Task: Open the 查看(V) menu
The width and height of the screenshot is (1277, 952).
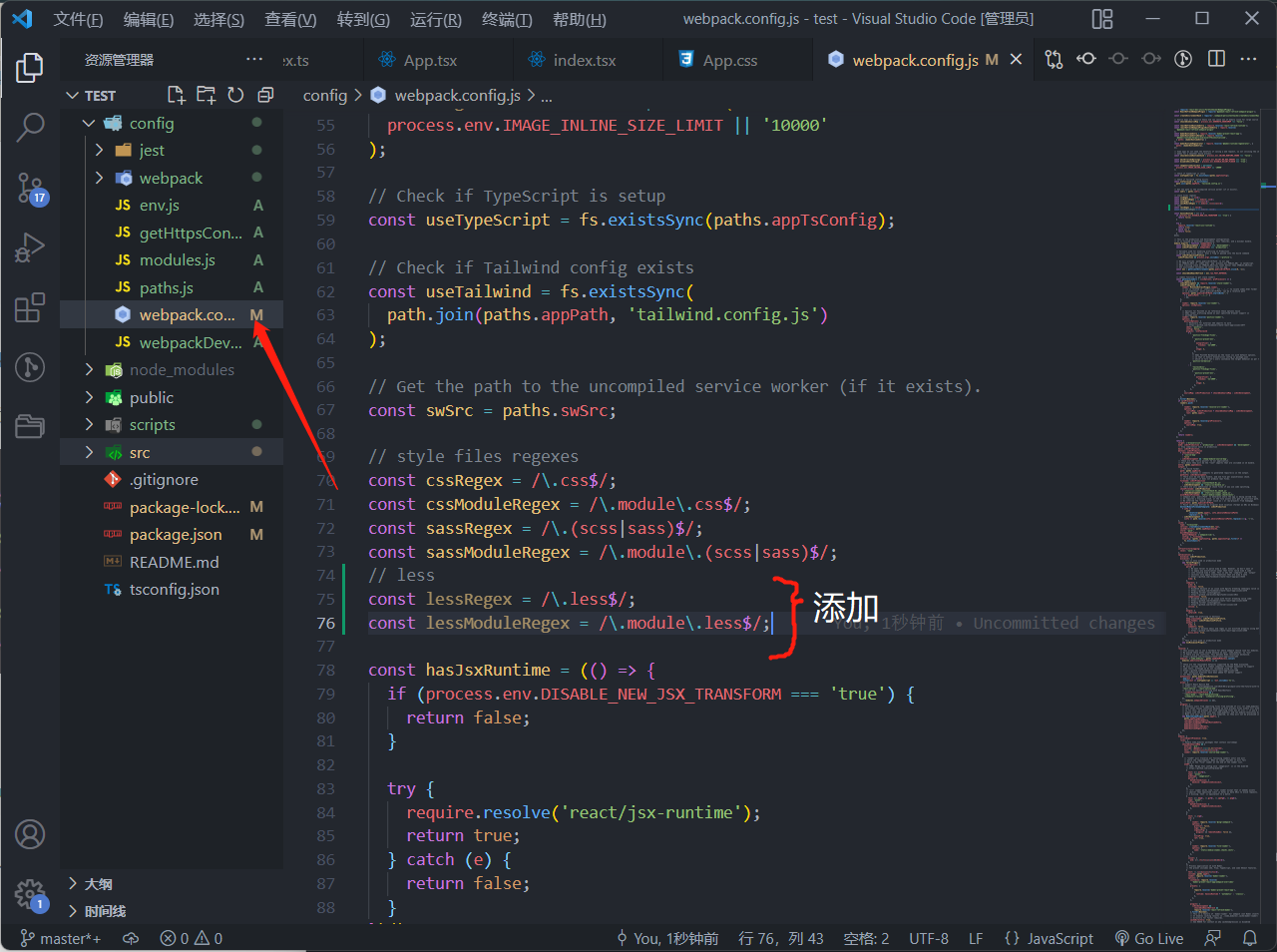Action: [x=290, y=19]
